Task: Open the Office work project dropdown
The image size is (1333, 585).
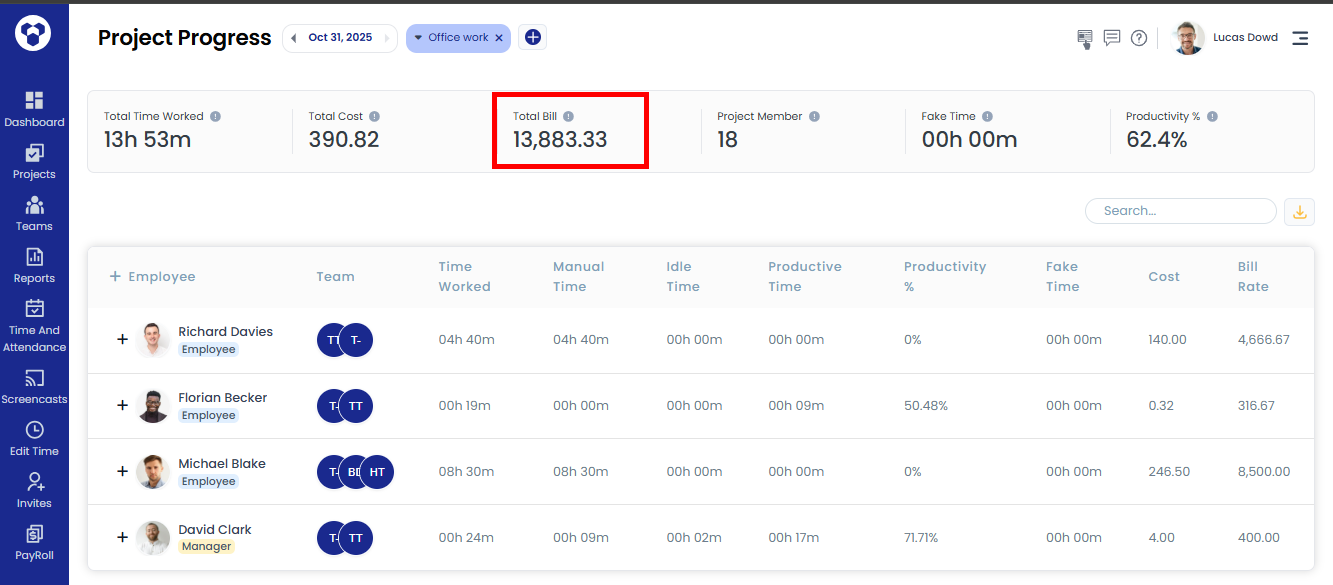Action: click(419, 38)
